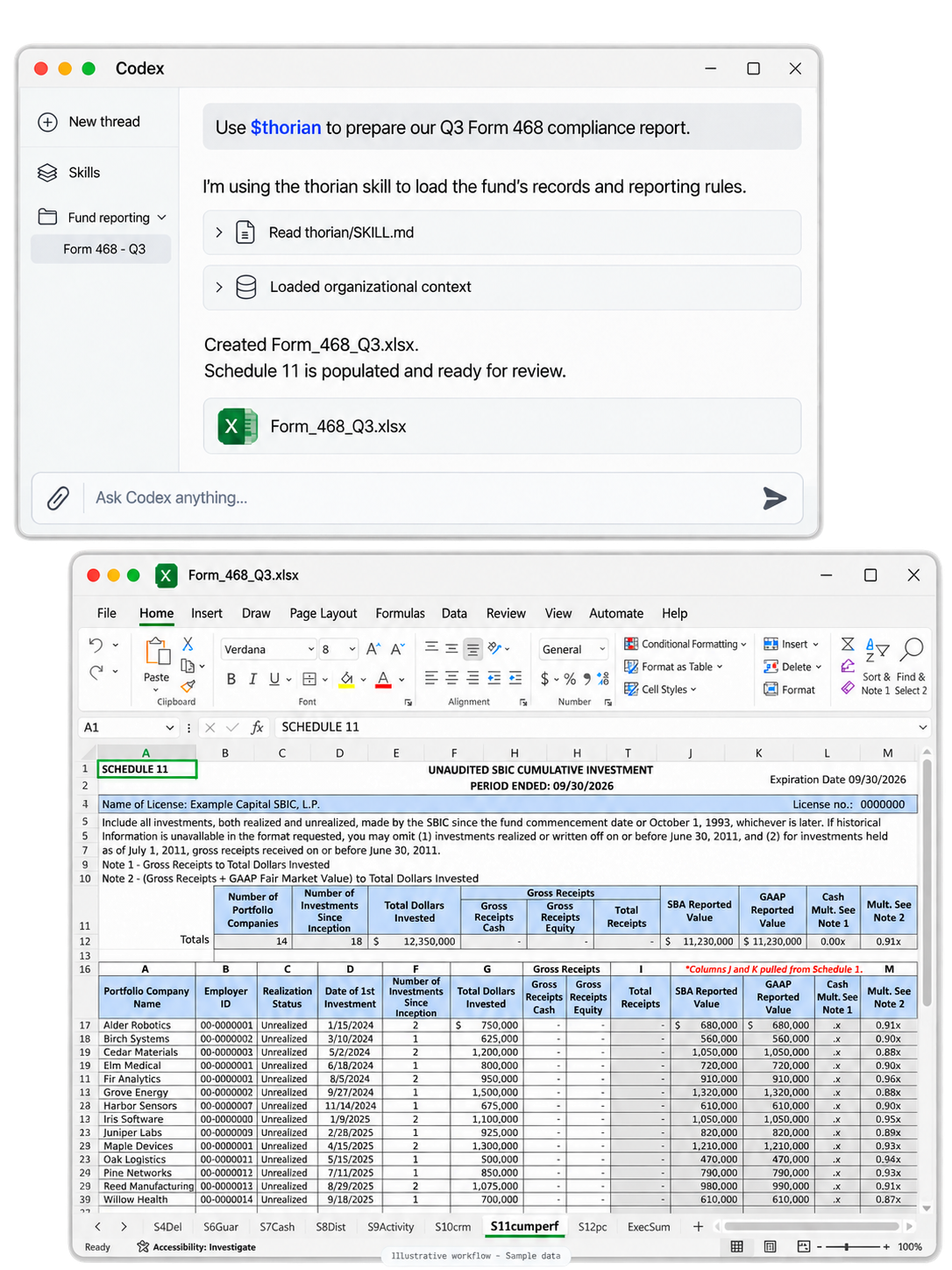This screenshot has width=952, height=1270.
Task: Open the Conditional Formatting dropdown
Action: (x=686, y=644)
